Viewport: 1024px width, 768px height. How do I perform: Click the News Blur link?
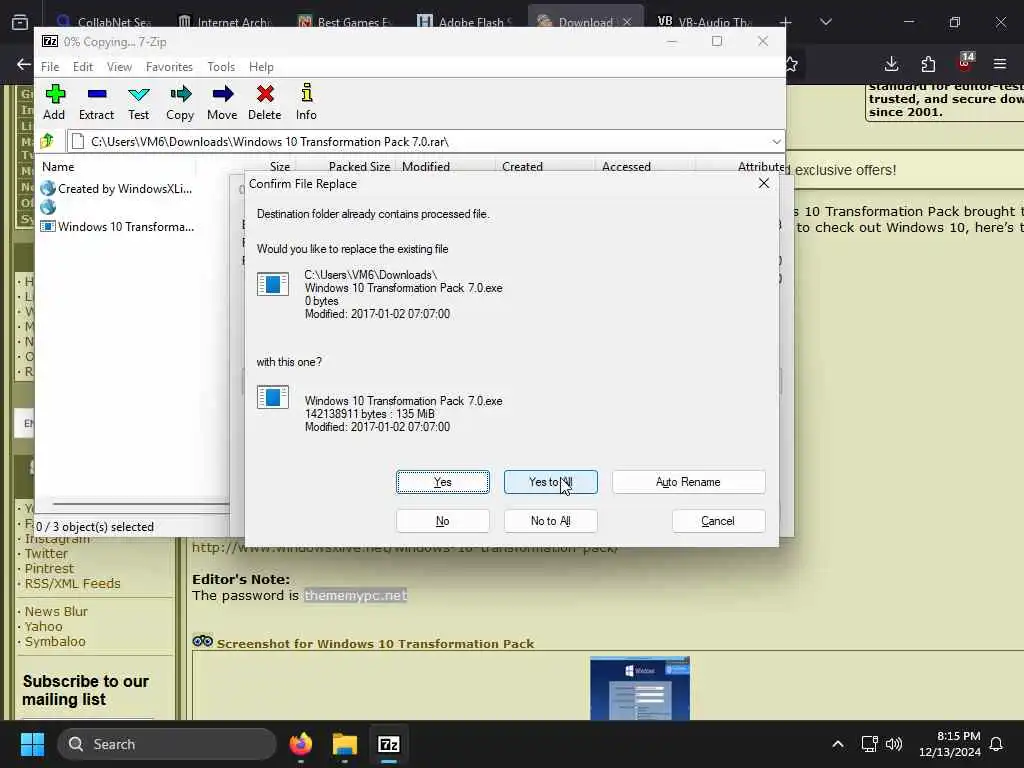pos(56,611)
